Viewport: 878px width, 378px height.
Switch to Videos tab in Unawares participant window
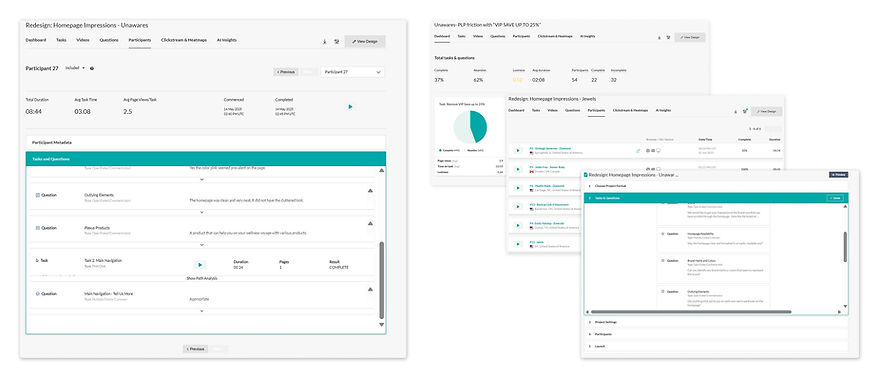tap(83, 40)
